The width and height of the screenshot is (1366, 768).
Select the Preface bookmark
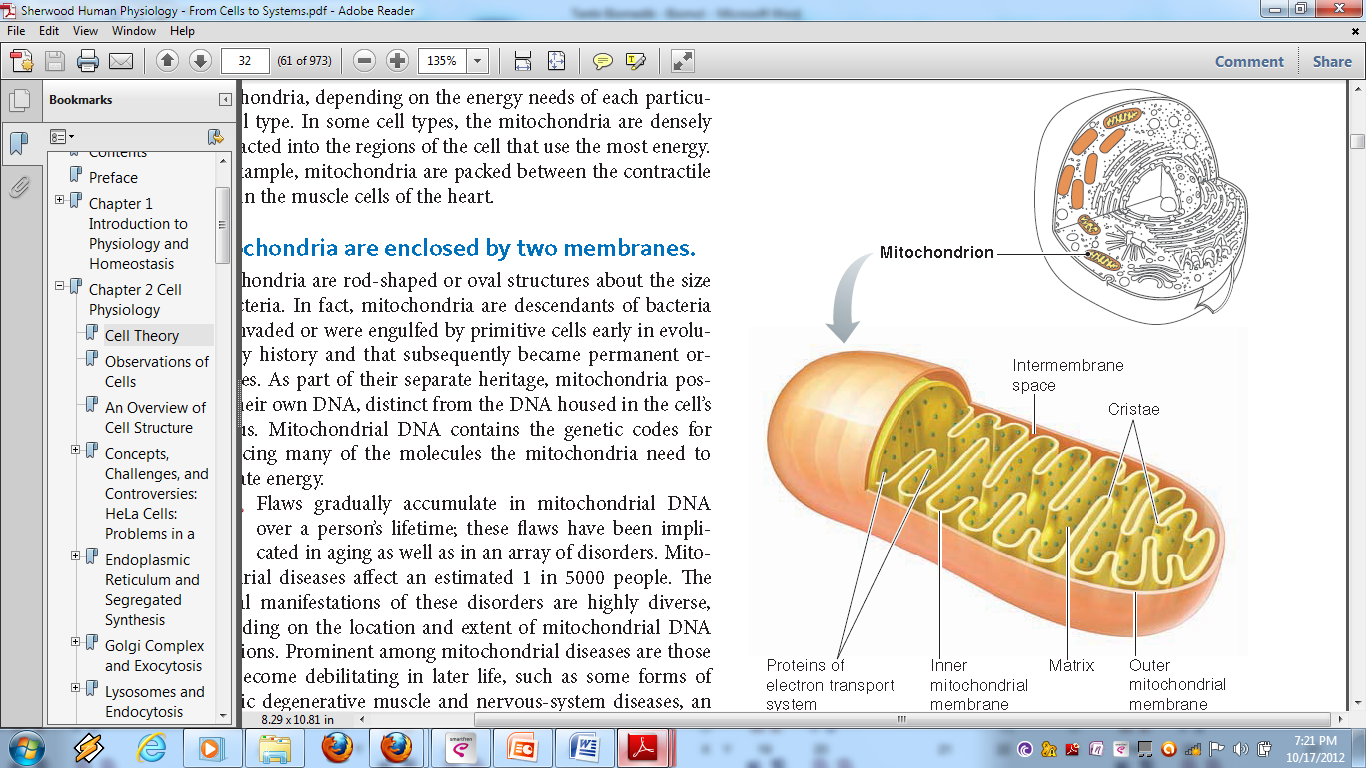[x=113, y=177]
